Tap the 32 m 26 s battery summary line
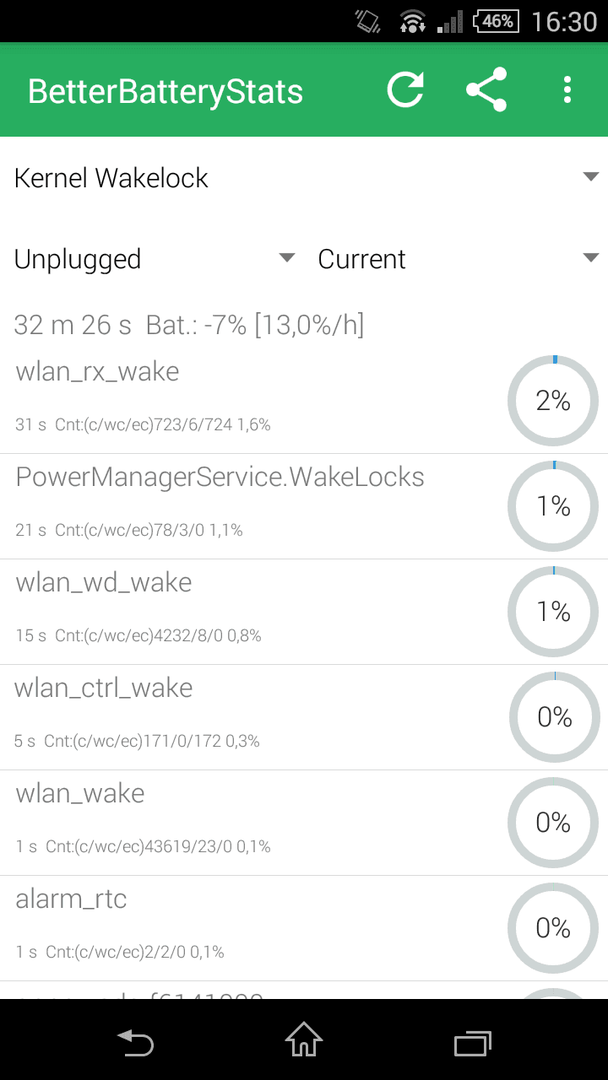The height and width of the screenshot is (1080, 608). (189, 324)
